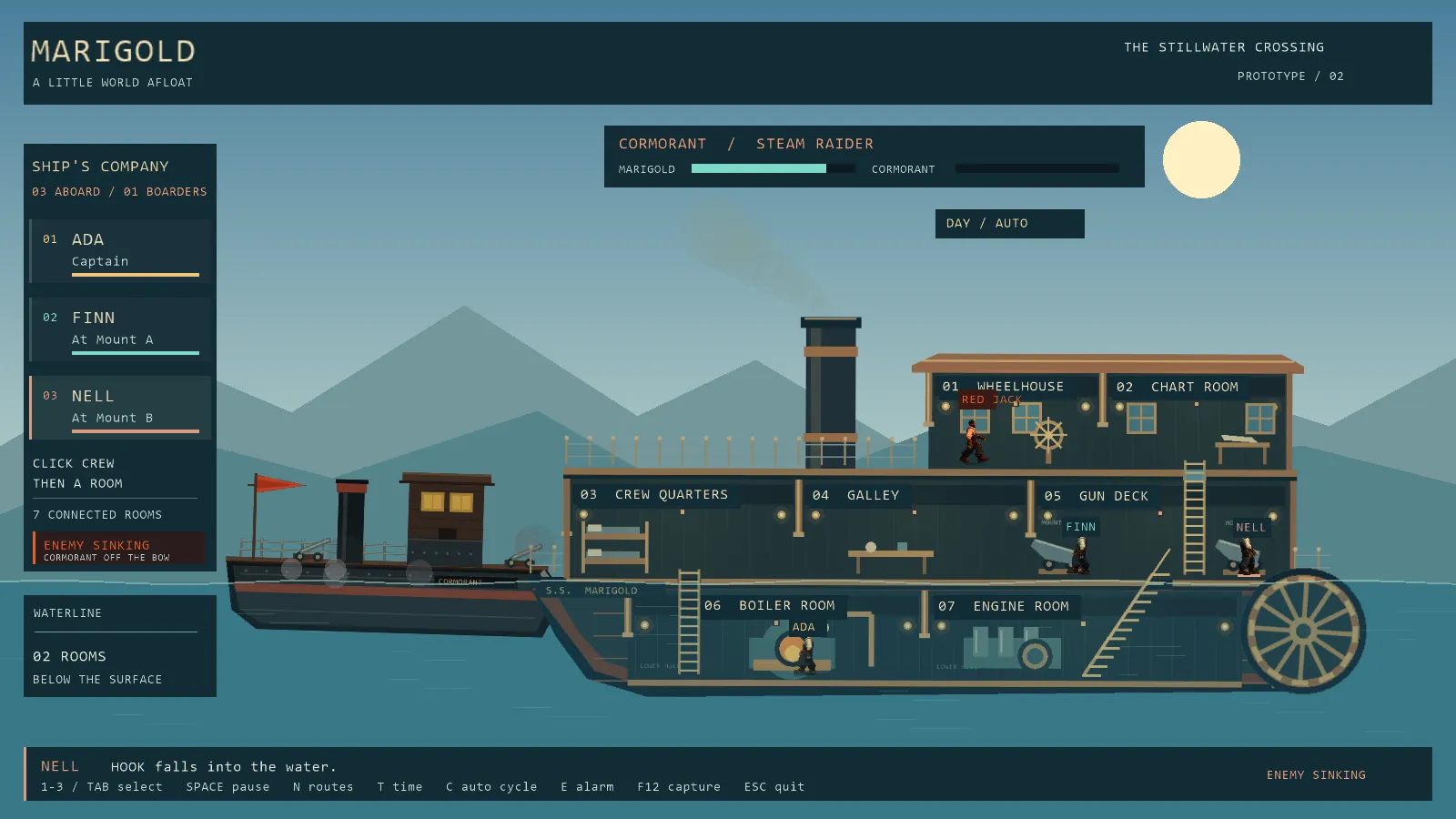Viewport: 1456px width, 819px height.
Task: Click the 'F12 capture' shortcut hint
Action: pyautogui.click(x=679, y=787)
